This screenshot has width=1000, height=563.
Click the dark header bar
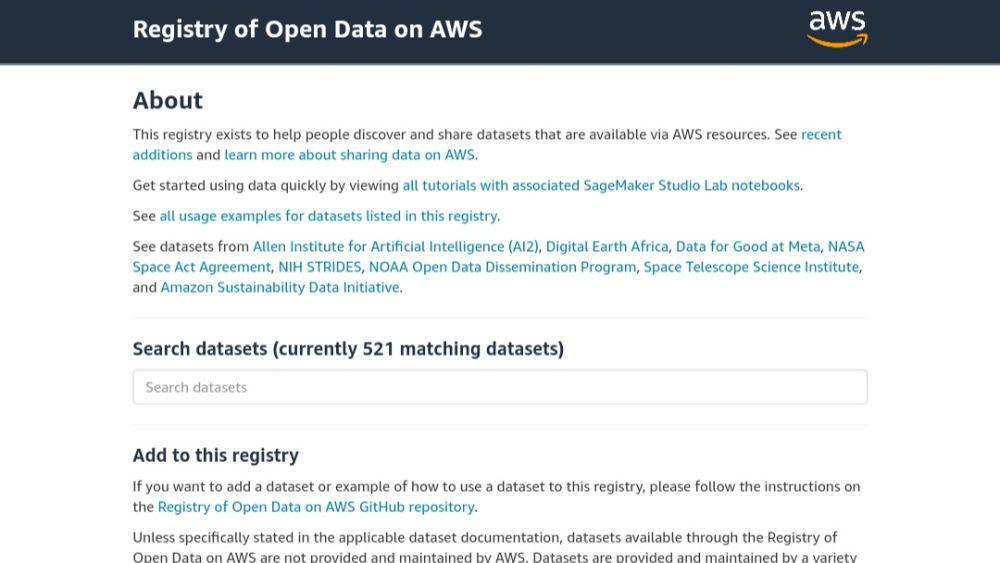(x=500, y=31)
